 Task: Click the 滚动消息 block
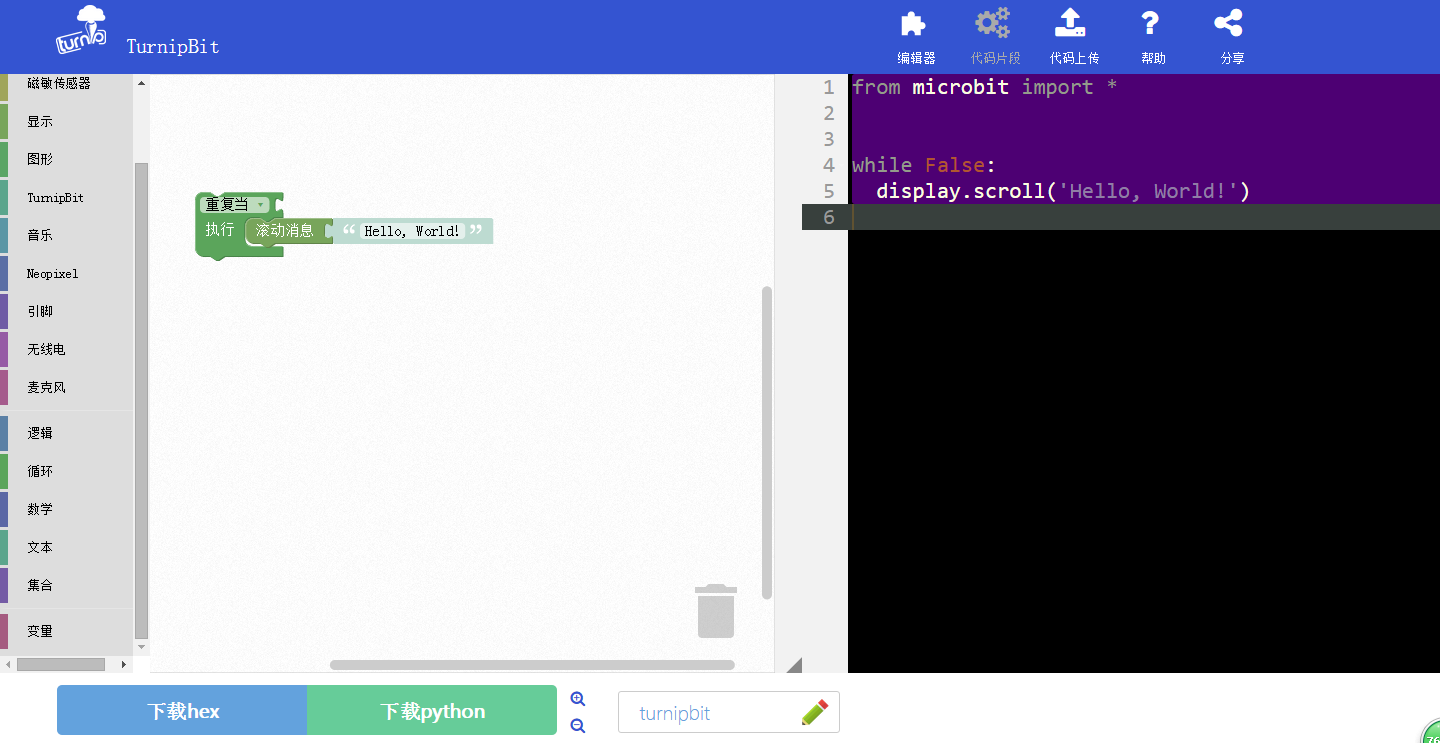[x=285, y=231]
